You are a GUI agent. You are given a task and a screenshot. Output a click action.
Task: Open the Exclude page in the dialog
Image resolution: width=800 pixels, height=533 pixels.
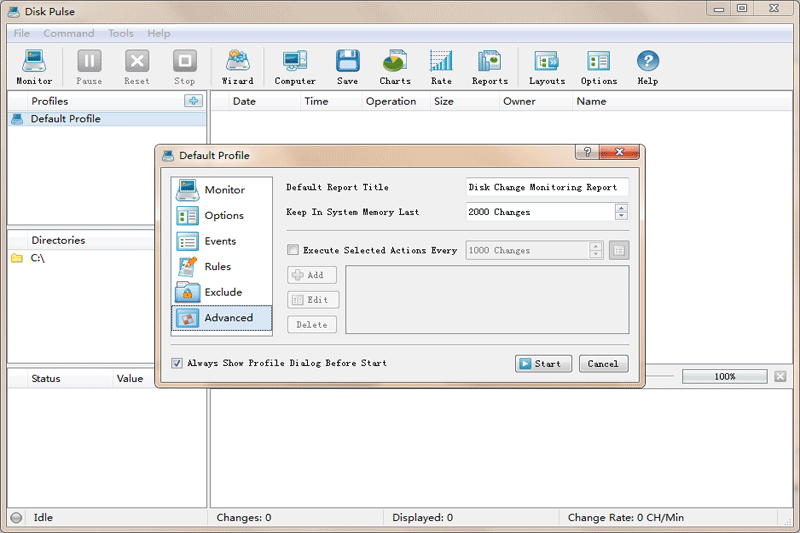click(x=222, y=292)
